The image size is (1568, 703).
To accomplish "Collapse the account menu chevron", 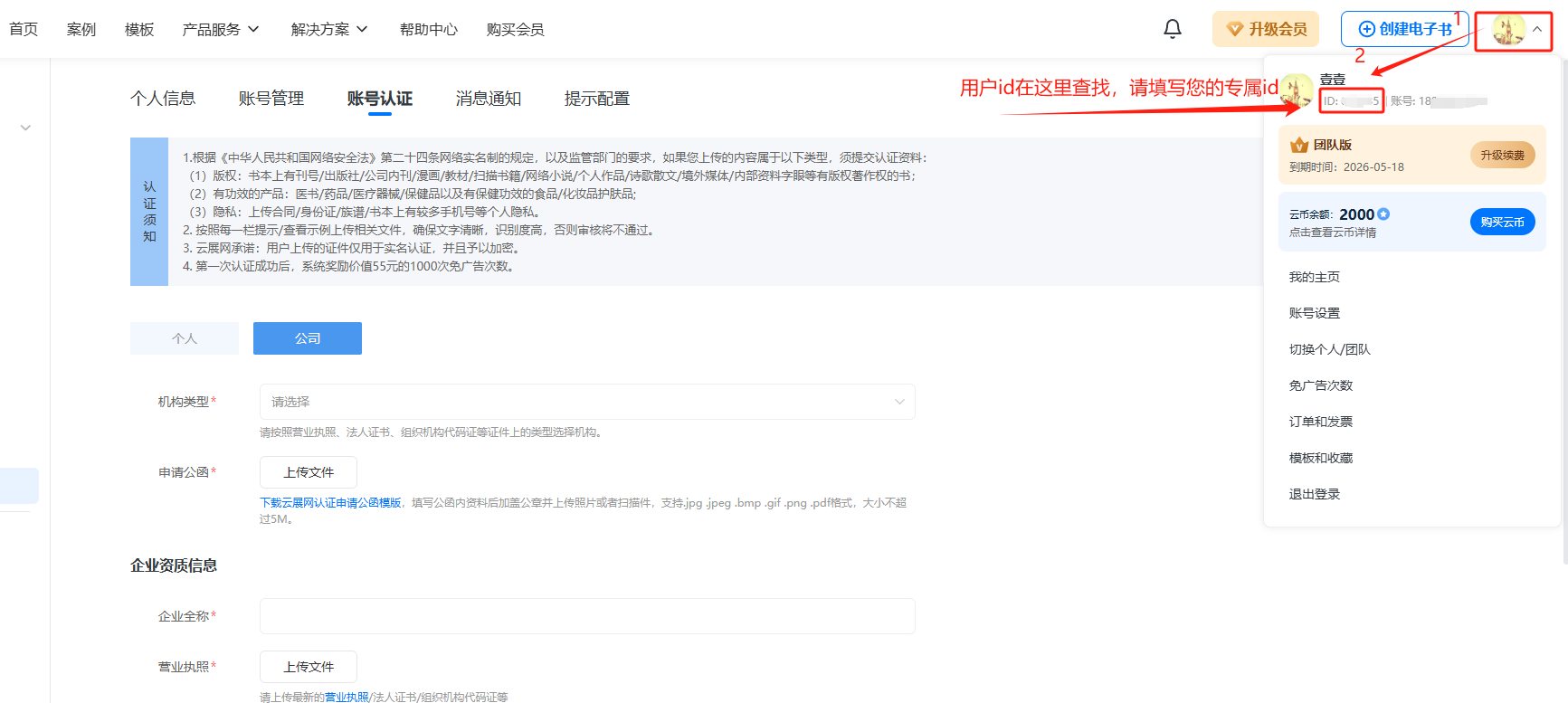I will pyautogui.click(x=1537, y=29).
